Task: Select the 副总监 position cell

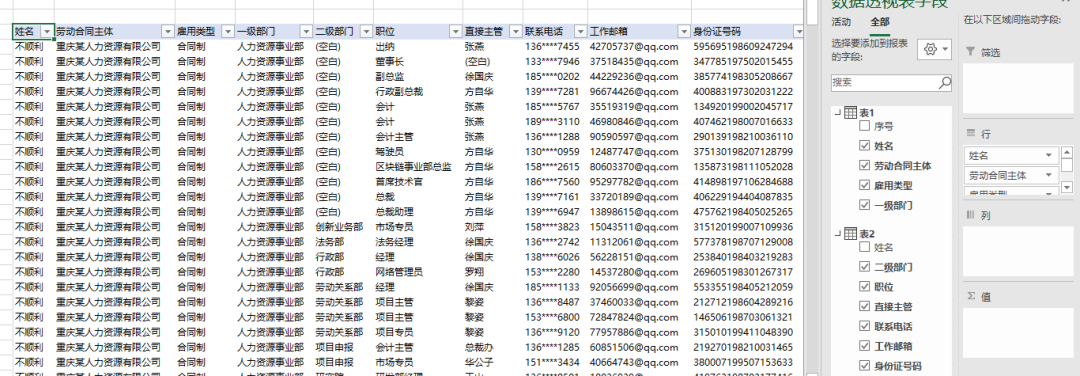Action: coord(418,76)
